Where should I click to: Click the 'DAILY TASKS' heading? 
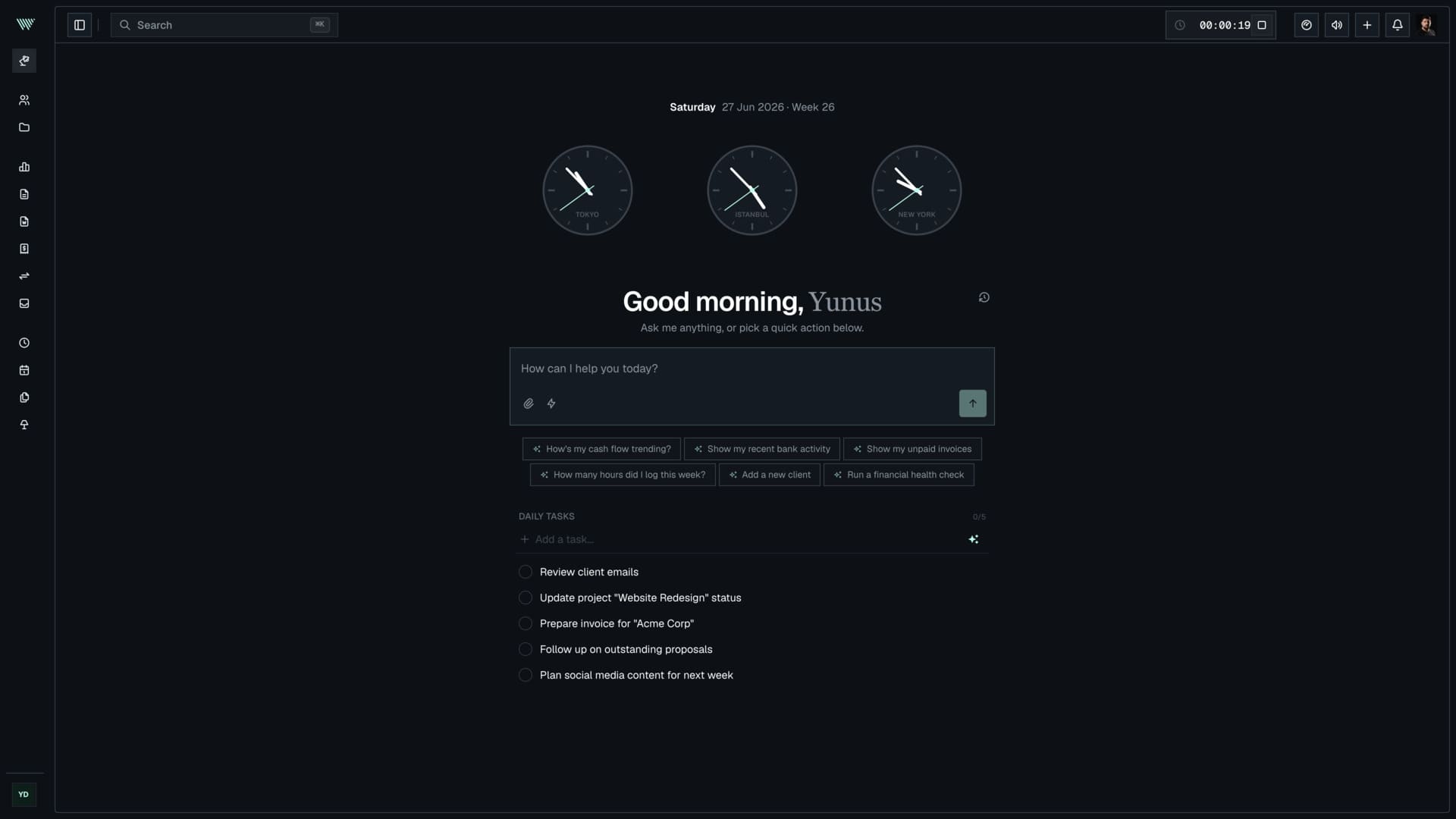pos(547,516)
